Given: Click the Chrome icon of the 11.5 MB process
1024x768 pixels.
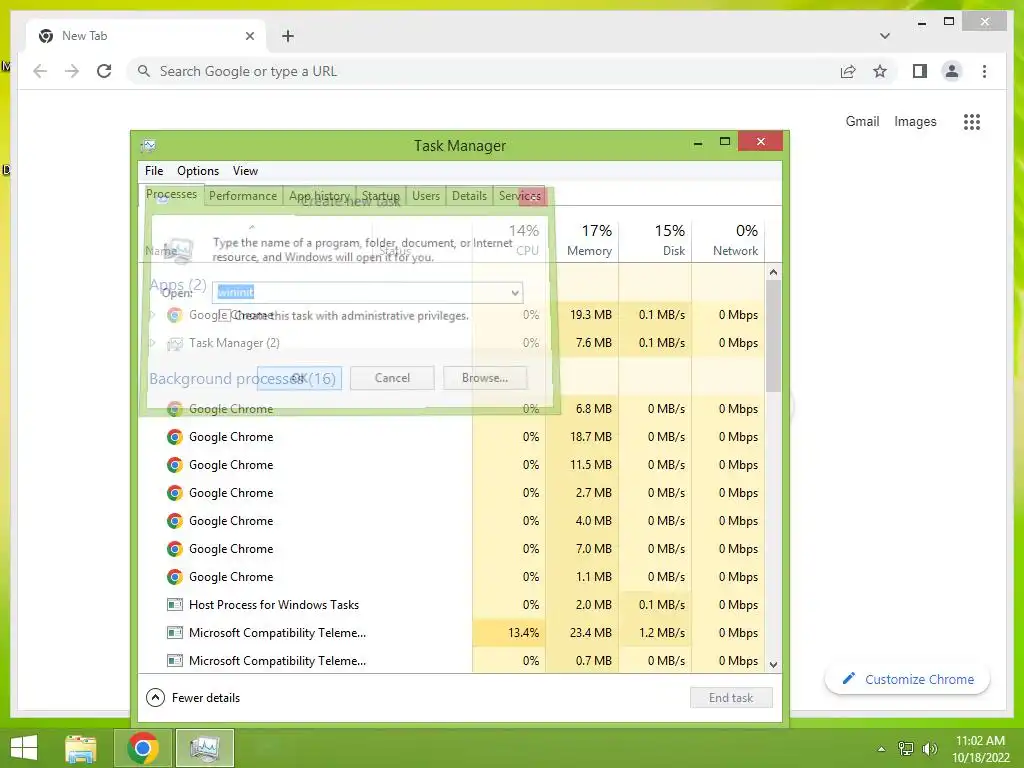Looking at the screenshot, I should coord(174,465).
